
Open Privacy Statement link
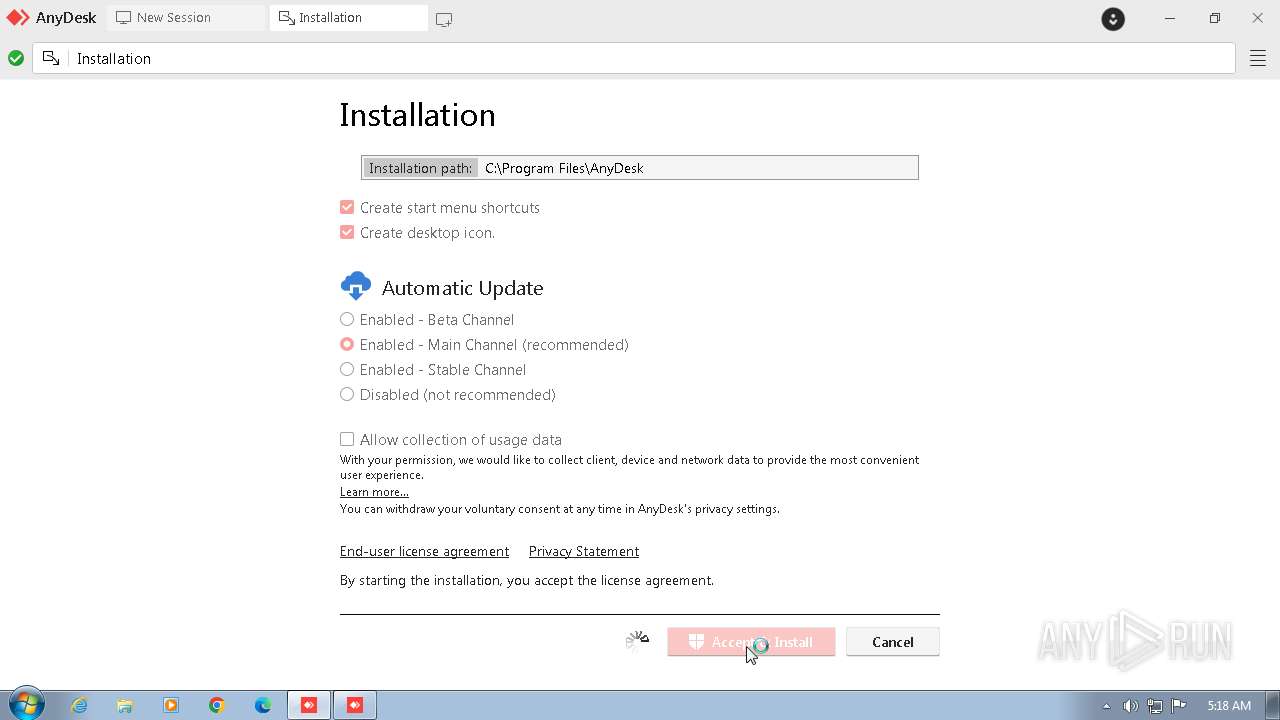tap(584, 551)
